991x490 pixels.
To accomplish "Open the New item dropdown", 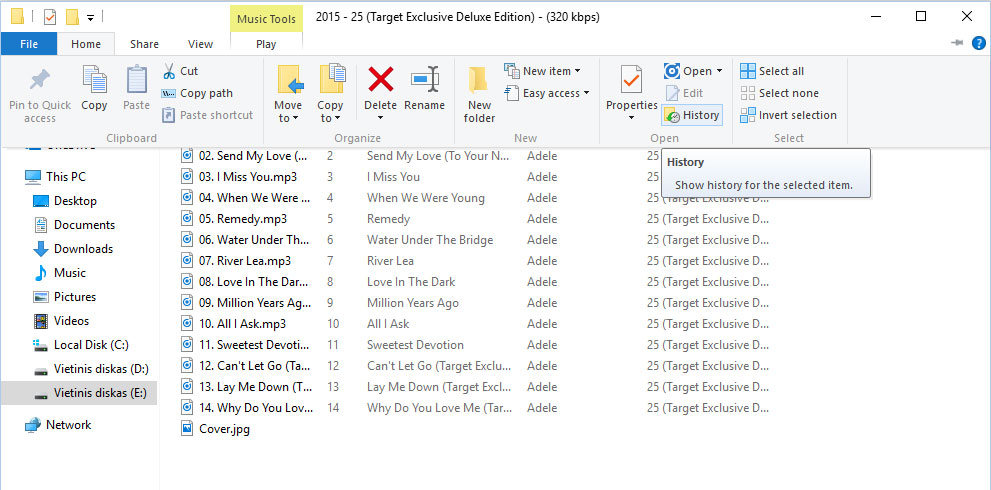I will [x=542, y=71].
